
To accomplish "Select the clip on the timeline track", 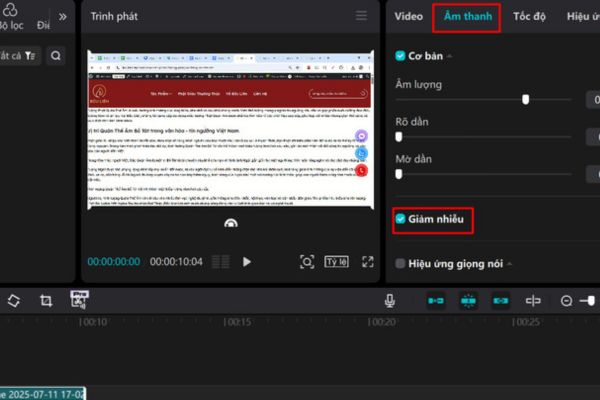I will tap(42, 394).
